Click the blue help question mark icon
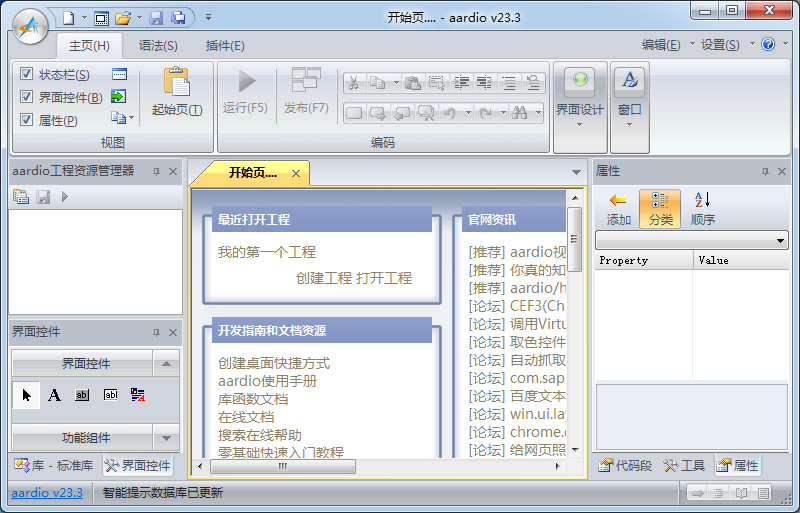The width and height of the screenshot is (800, 513). point(768,45)
